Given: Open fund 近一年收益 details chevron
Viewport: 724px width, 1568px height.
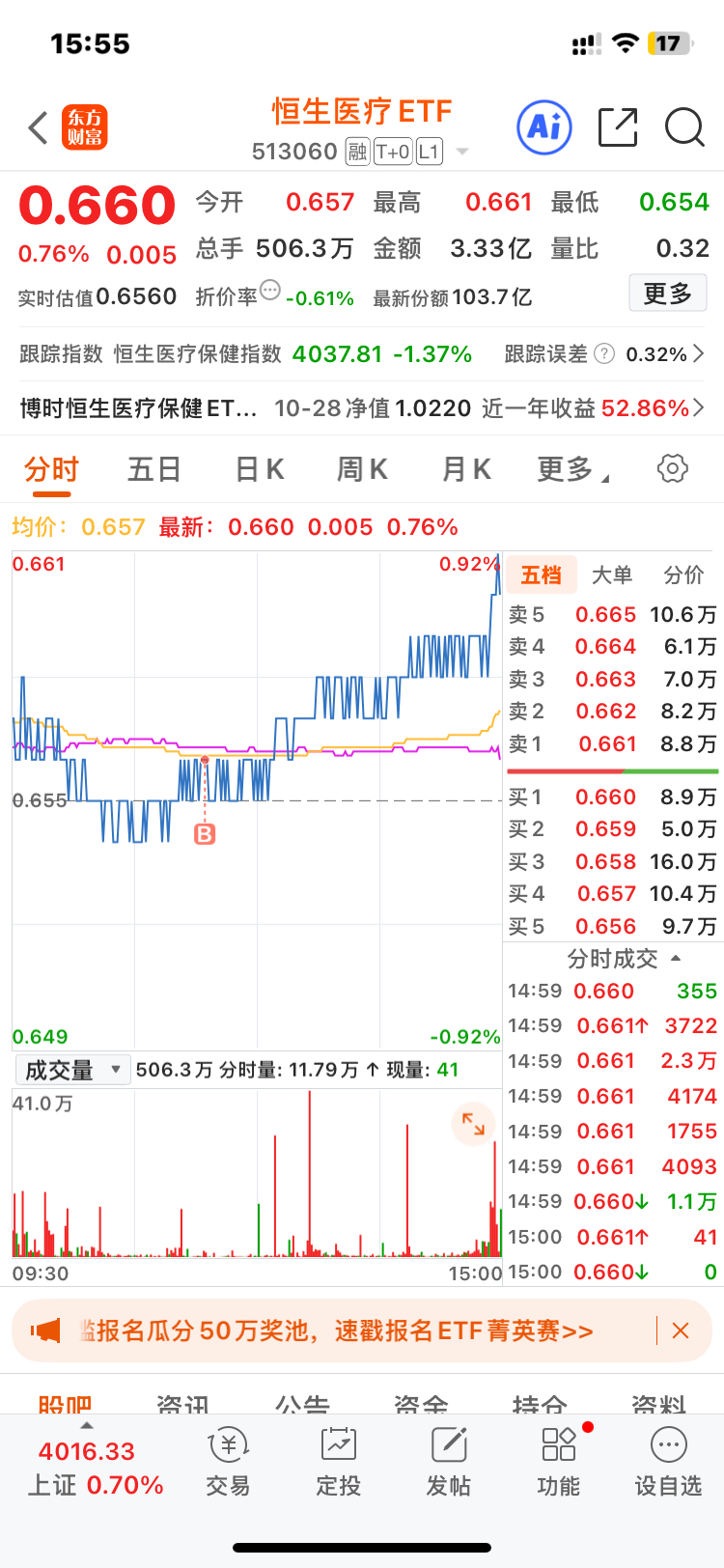Looking at the screenshot, I should (699, 408).
